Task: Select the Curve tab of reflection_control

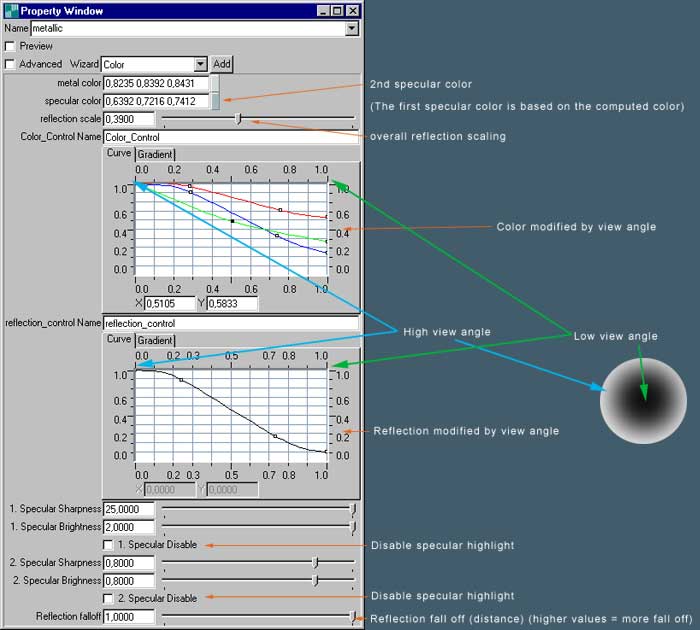Action: (x=119, y=339)
